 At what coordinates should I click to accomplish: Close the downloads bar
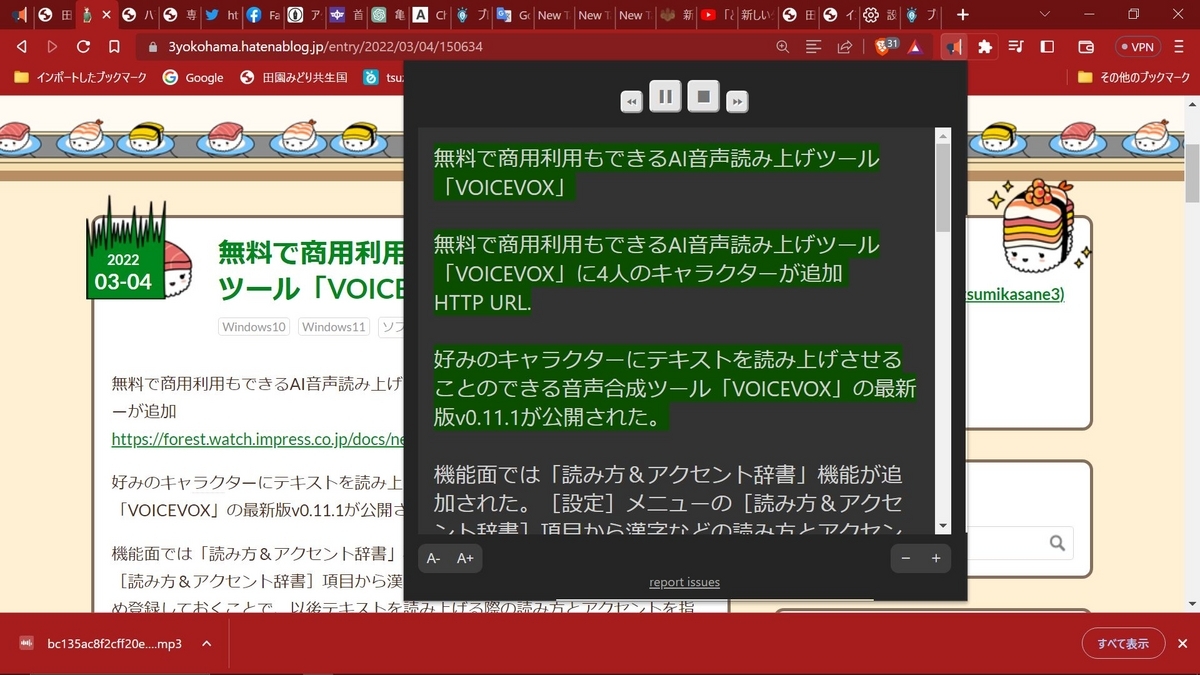tap(1181, 644)
